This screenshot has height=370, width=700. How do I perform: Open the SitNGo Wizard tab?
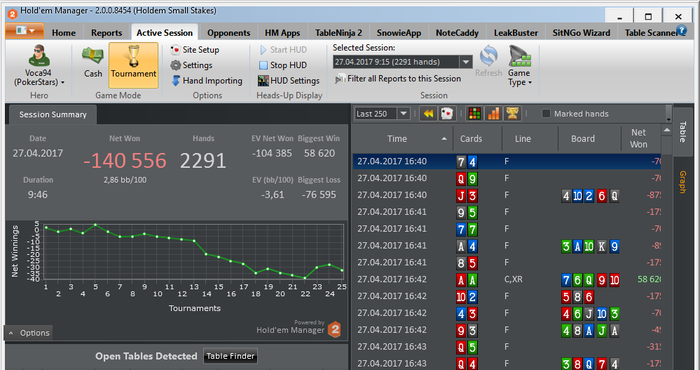point(581,33)
